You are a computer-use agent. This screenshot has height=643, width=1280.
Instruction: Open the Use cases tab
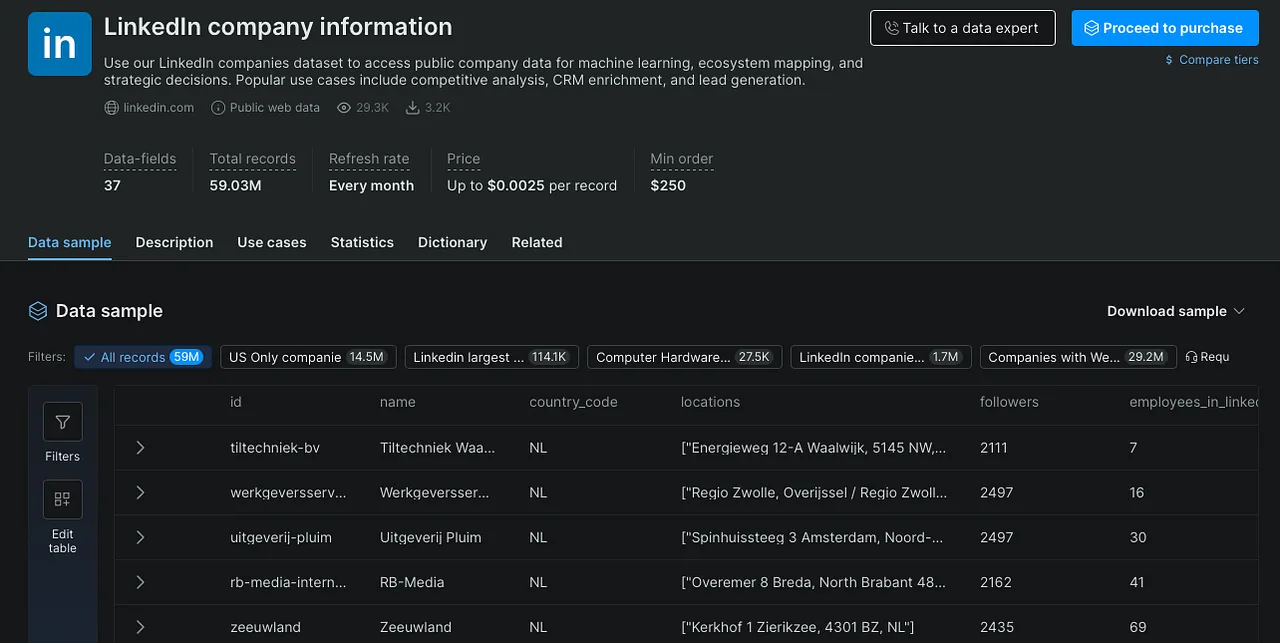pos(272,242)
